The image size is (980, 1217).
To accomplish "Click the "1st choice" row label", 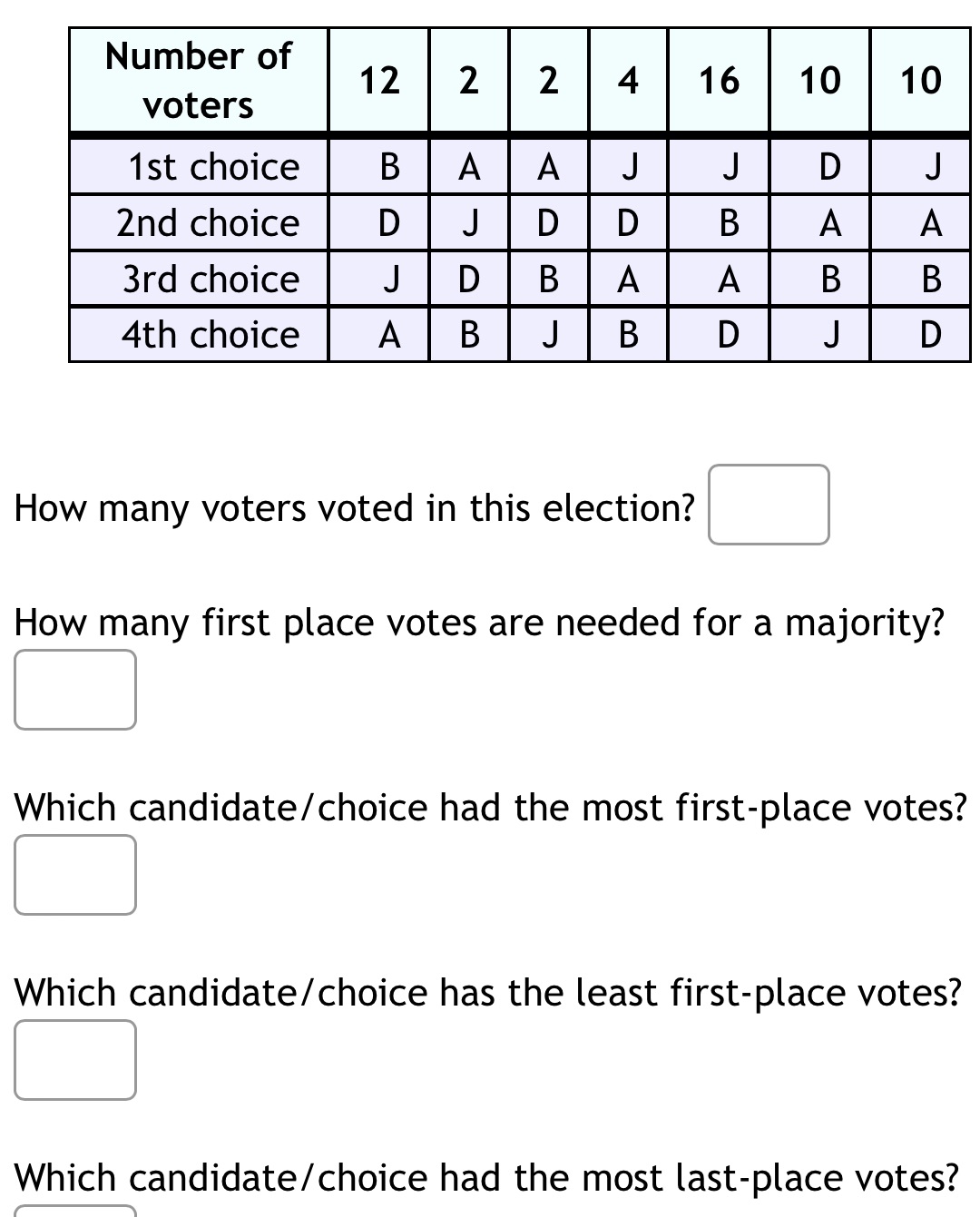I will click(x=213, y=167).
